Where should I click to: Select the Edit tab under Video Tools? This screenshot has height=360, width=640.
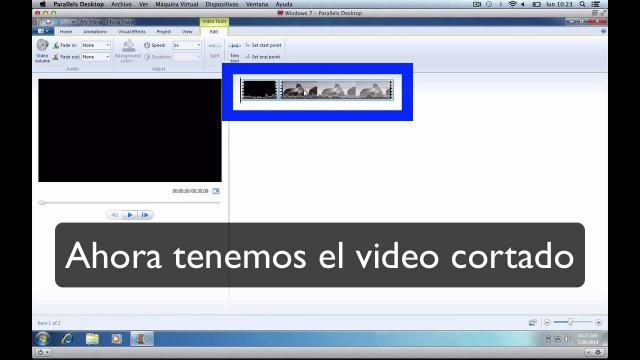(214, 31)
